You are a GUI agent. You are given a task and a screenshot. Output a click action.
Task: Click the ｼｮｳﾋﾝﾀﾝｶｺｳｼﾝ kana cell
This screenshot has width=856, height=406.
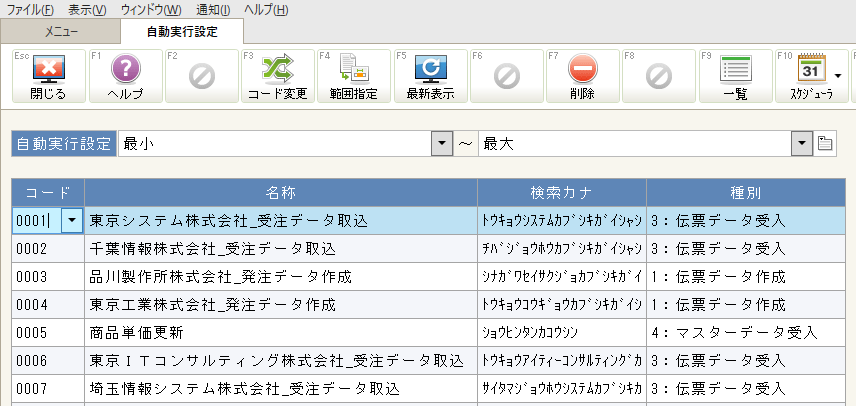[x=562, y=332]
